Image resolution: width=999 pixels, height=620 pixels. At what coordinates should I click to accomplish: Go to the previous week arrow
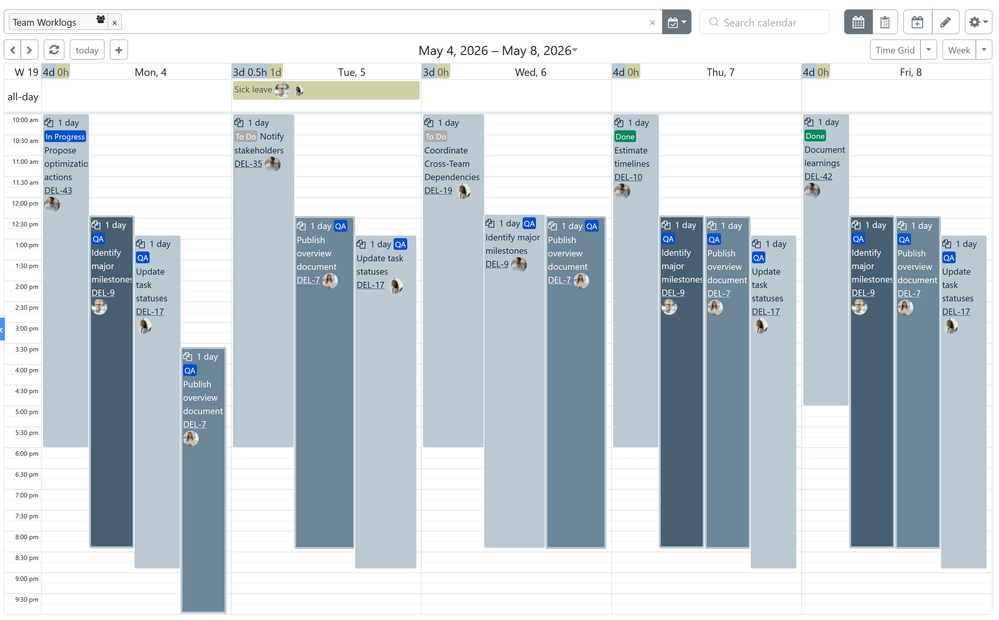[x=13, y=50]
